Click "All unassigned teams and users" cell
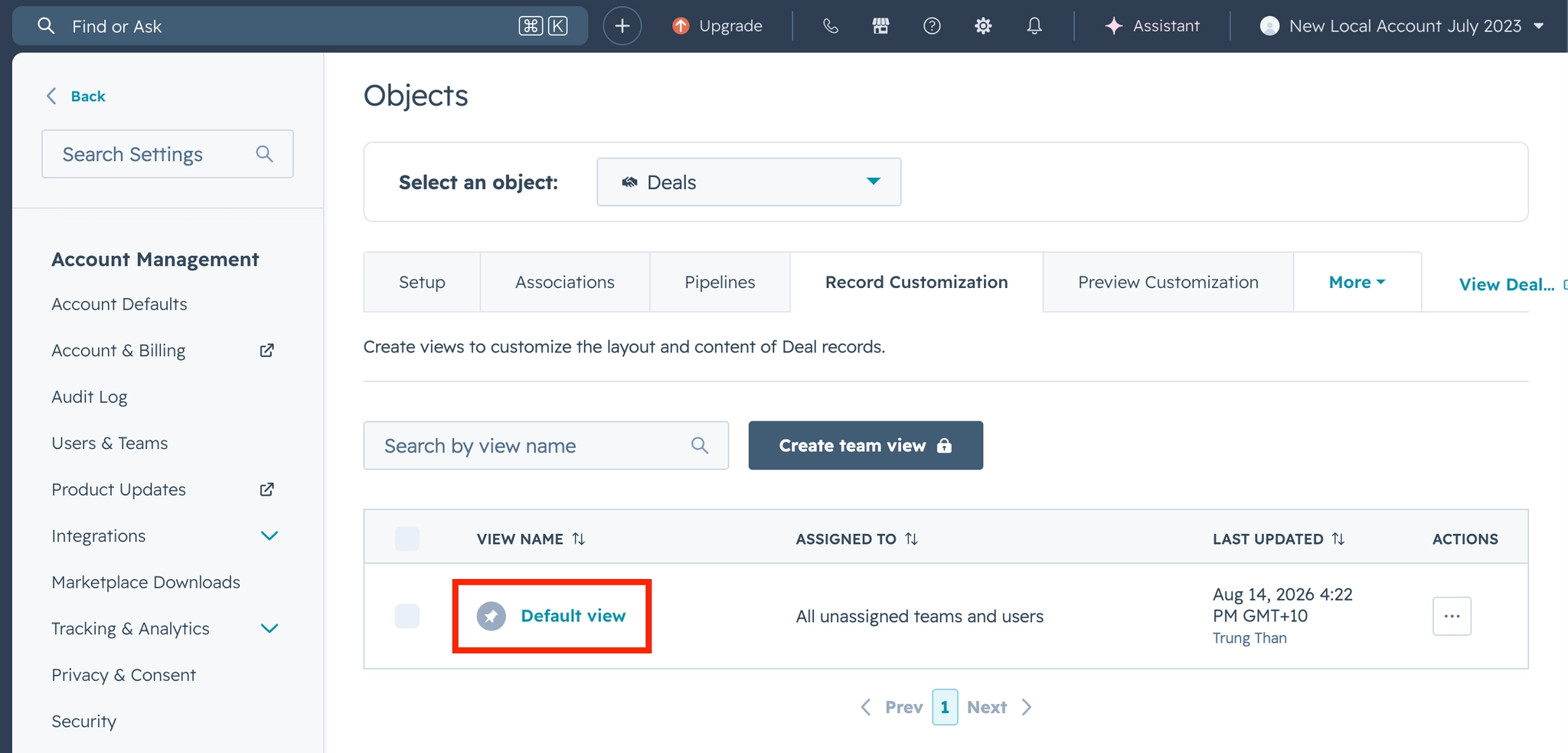This screenshot has width=1568, height=753. coord(920,617)
